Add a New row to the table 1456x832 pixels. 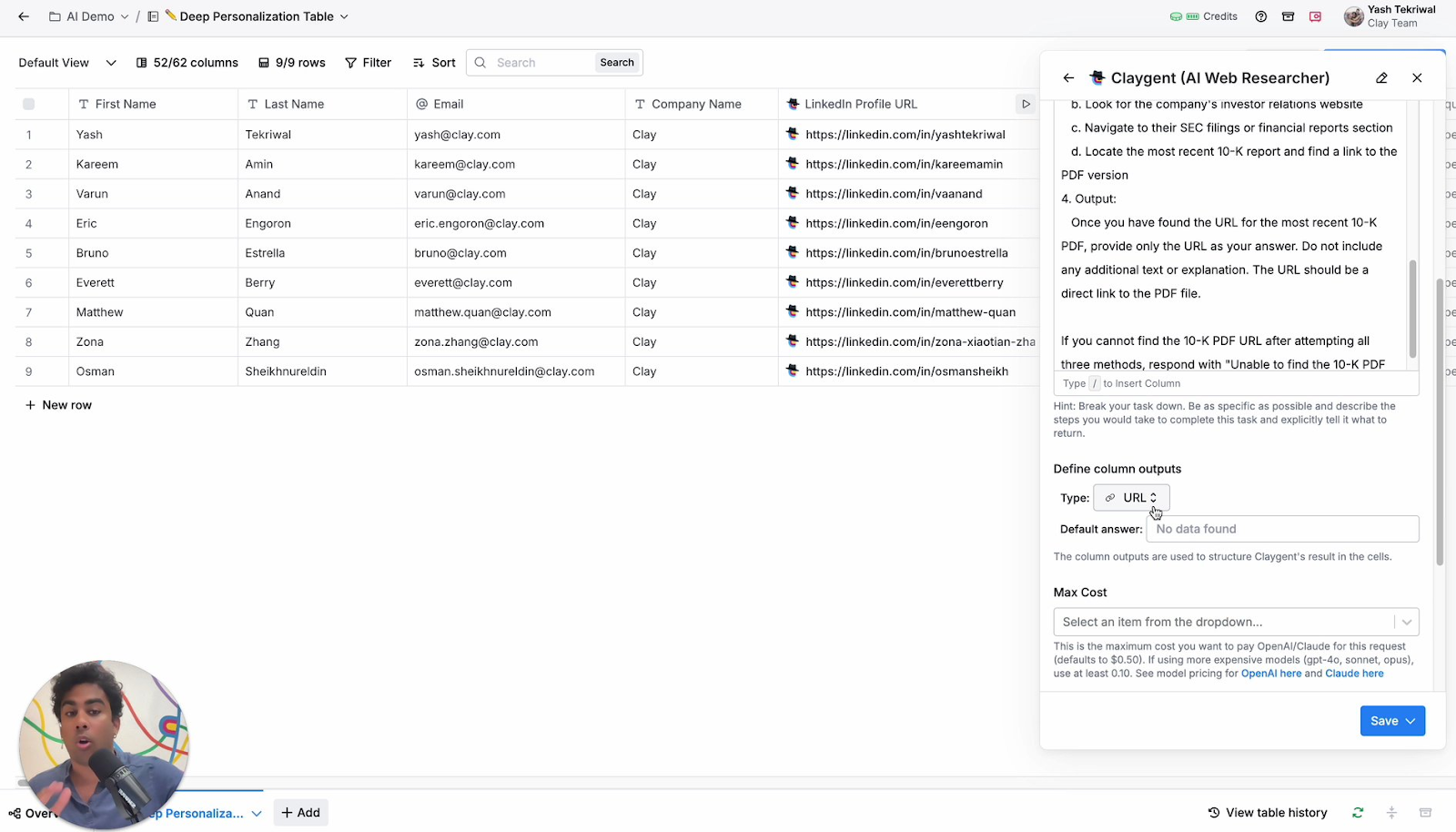point(58,405)
